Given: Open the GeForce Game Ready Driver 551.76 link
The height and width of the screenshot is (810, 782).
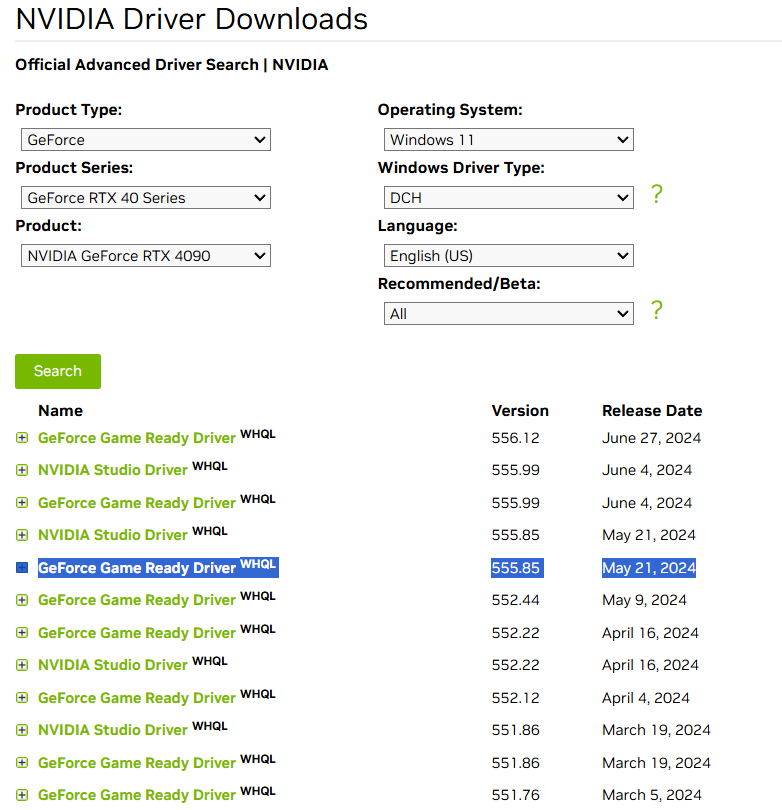Looking at the screenshot, I should [x=136, y=796].
